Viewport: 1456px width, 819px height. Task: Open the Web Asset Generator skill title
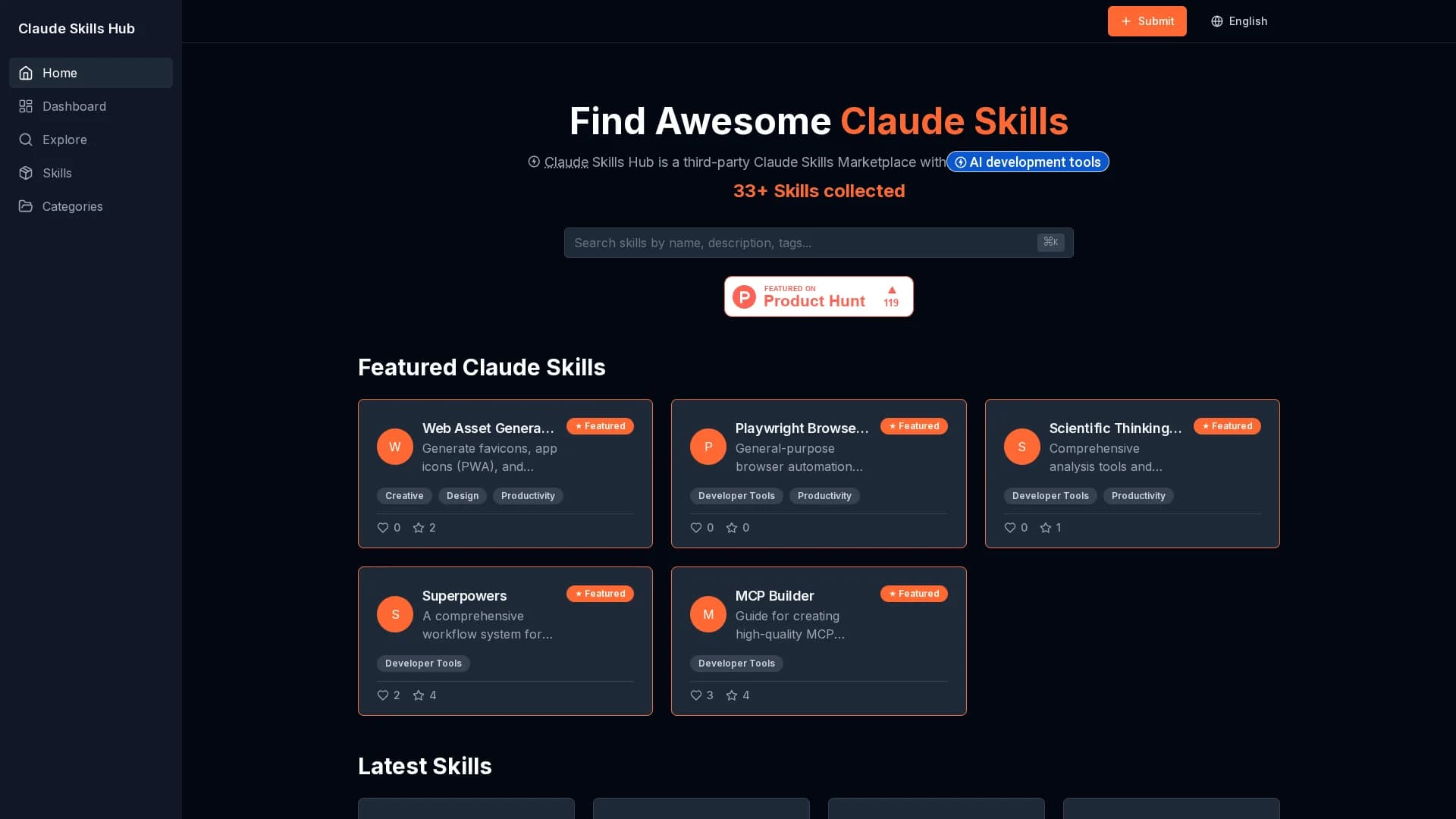pyautogui.click(x=488, y=428)
